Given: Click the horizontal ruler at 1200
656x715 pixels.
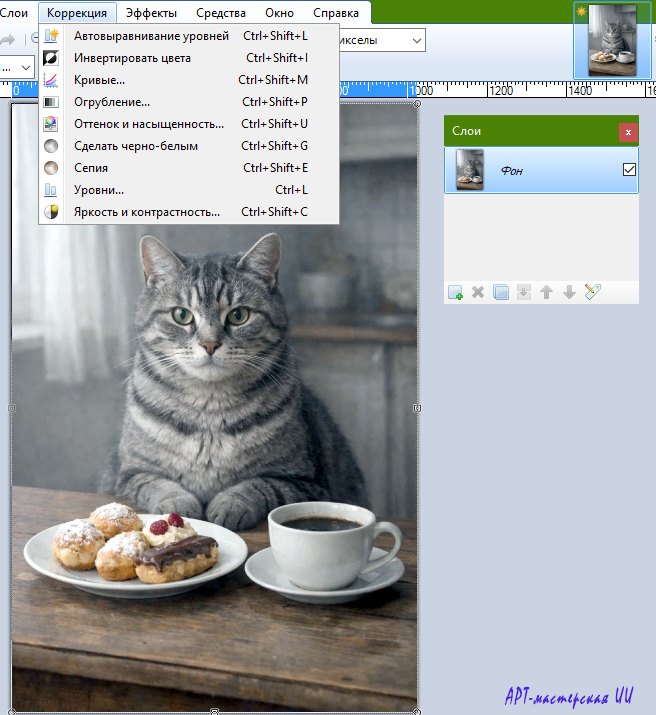Looking at the screenshot, I should [x=501, y=90].
